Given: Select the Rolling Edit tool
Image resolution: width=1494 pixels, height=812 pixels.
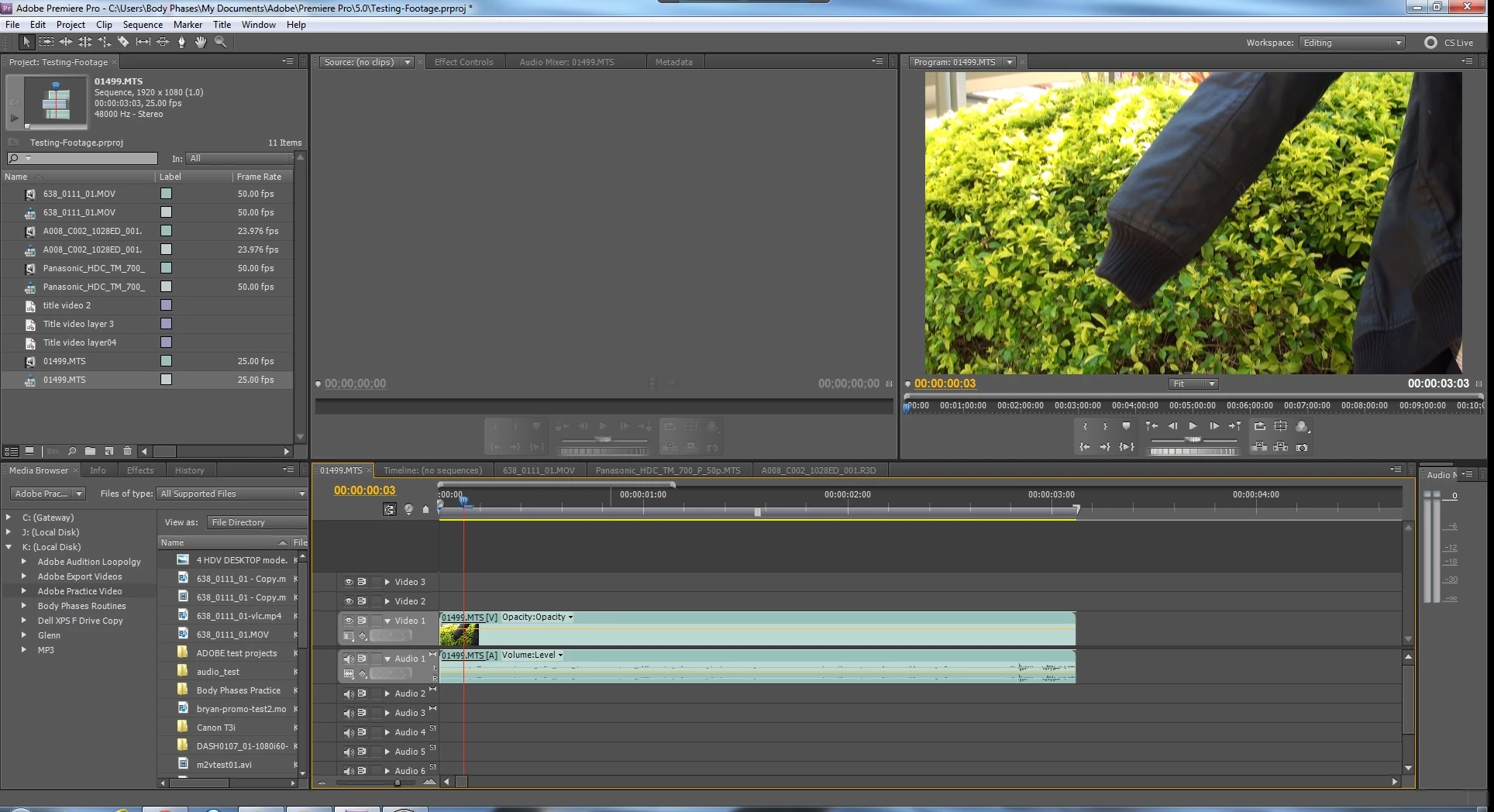Looking at the screenshot, I should coord(85,43).
